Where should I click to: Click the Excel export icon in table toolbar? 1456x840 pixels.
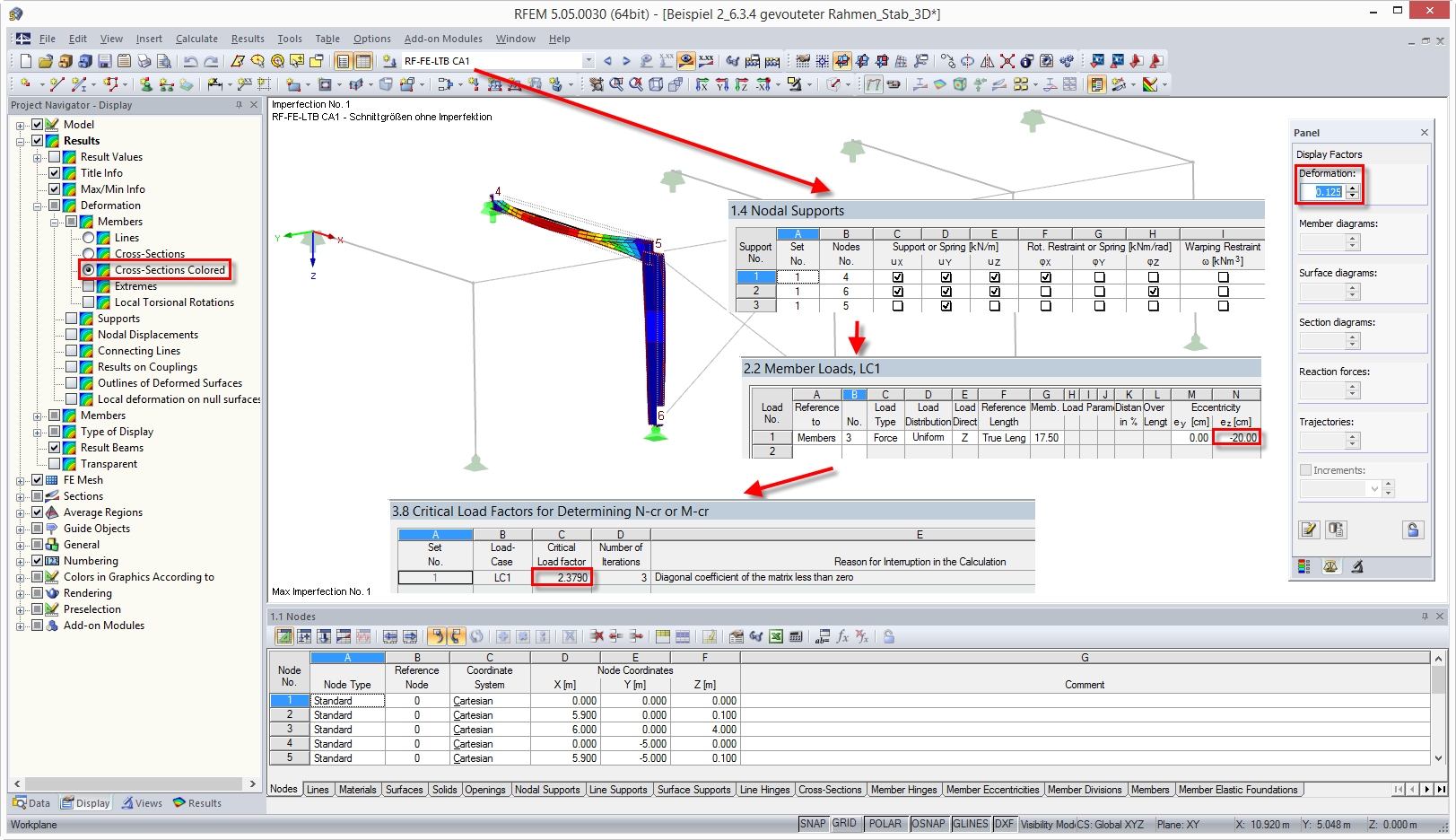pos(776,636)
